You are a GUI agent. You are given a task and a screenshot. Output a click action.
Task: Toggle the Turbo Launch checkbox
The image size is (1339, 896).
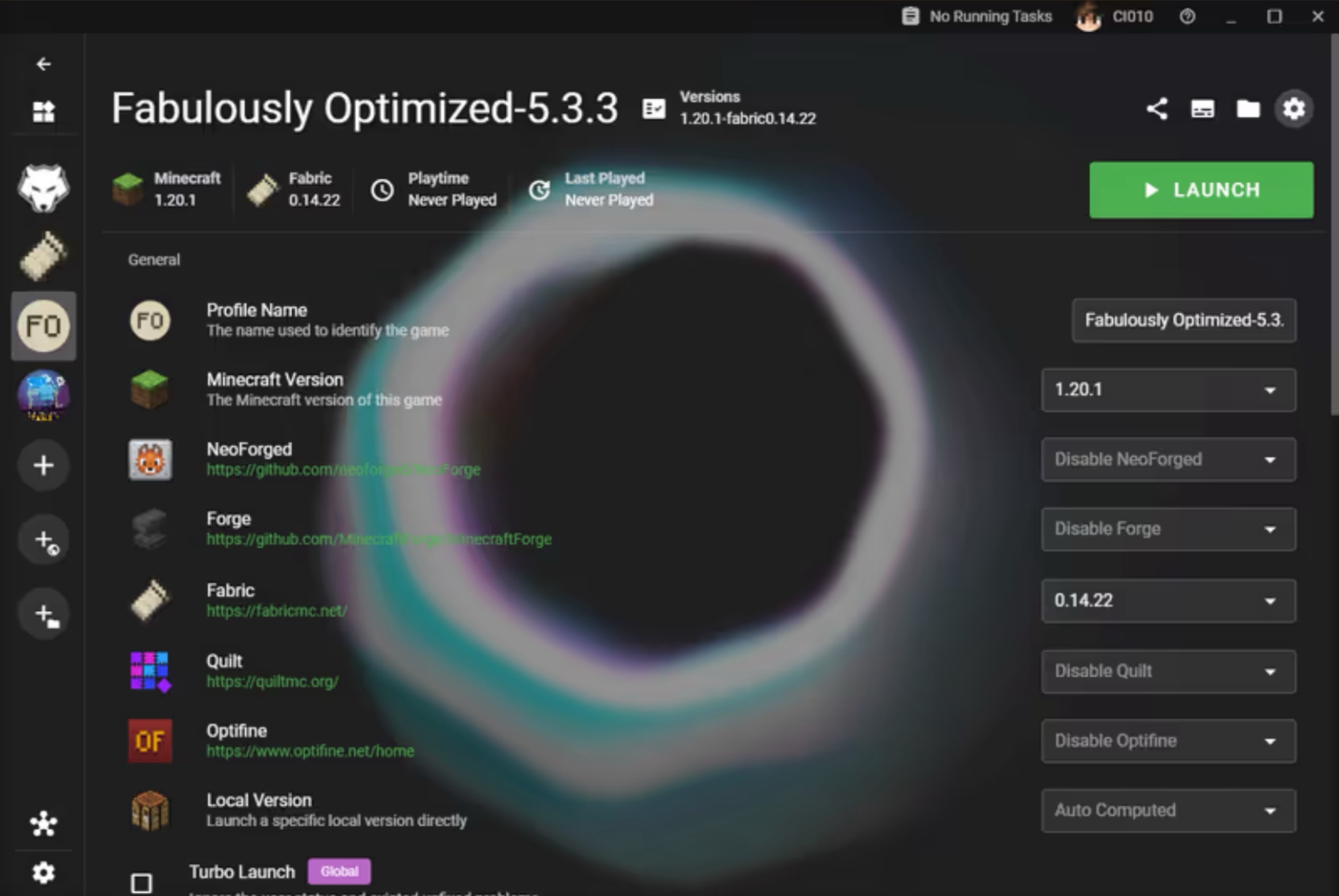pos(141,883)
